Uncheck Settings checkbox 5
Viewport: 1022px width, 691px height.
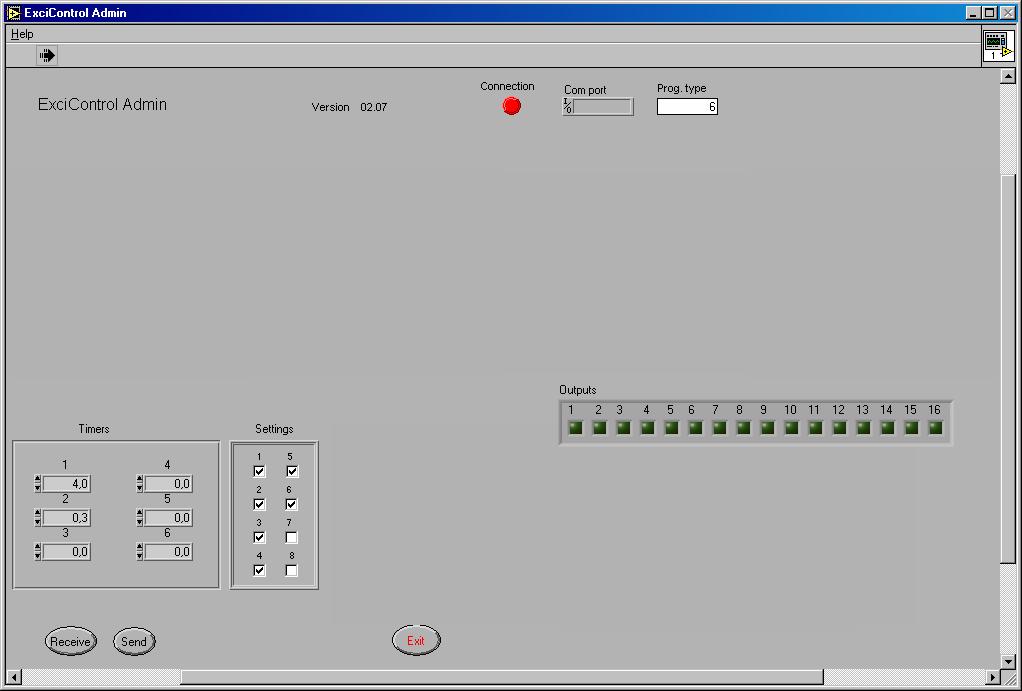[x=291, y=471]
